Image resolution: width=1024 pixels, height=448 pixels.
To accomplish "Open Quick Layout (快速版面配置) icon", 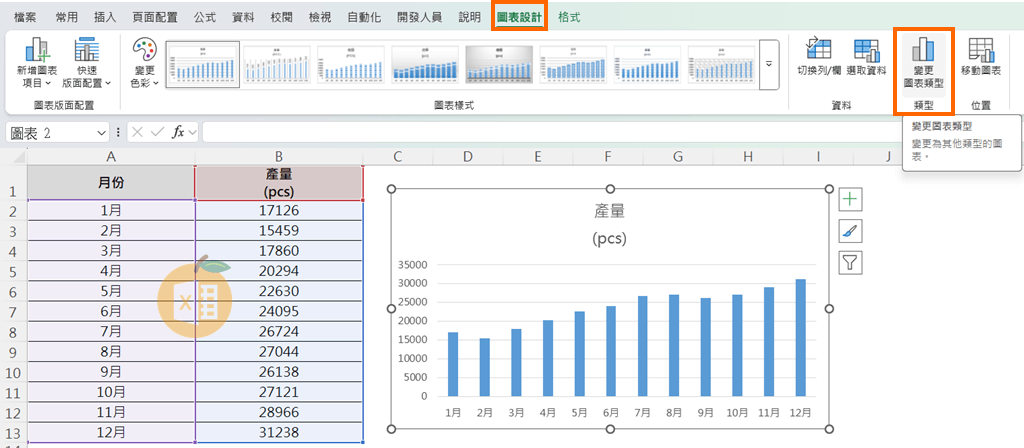I will click(x=87, y=52).
